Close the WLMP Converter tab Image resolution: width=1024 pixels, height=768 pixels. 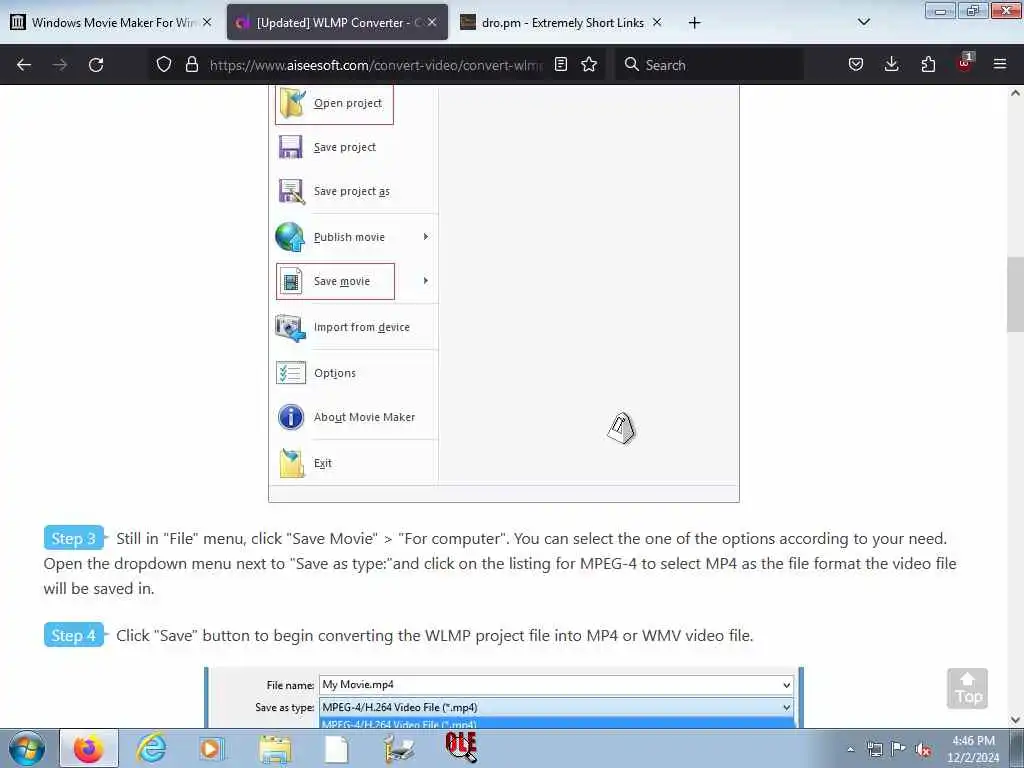click(432, 22)
